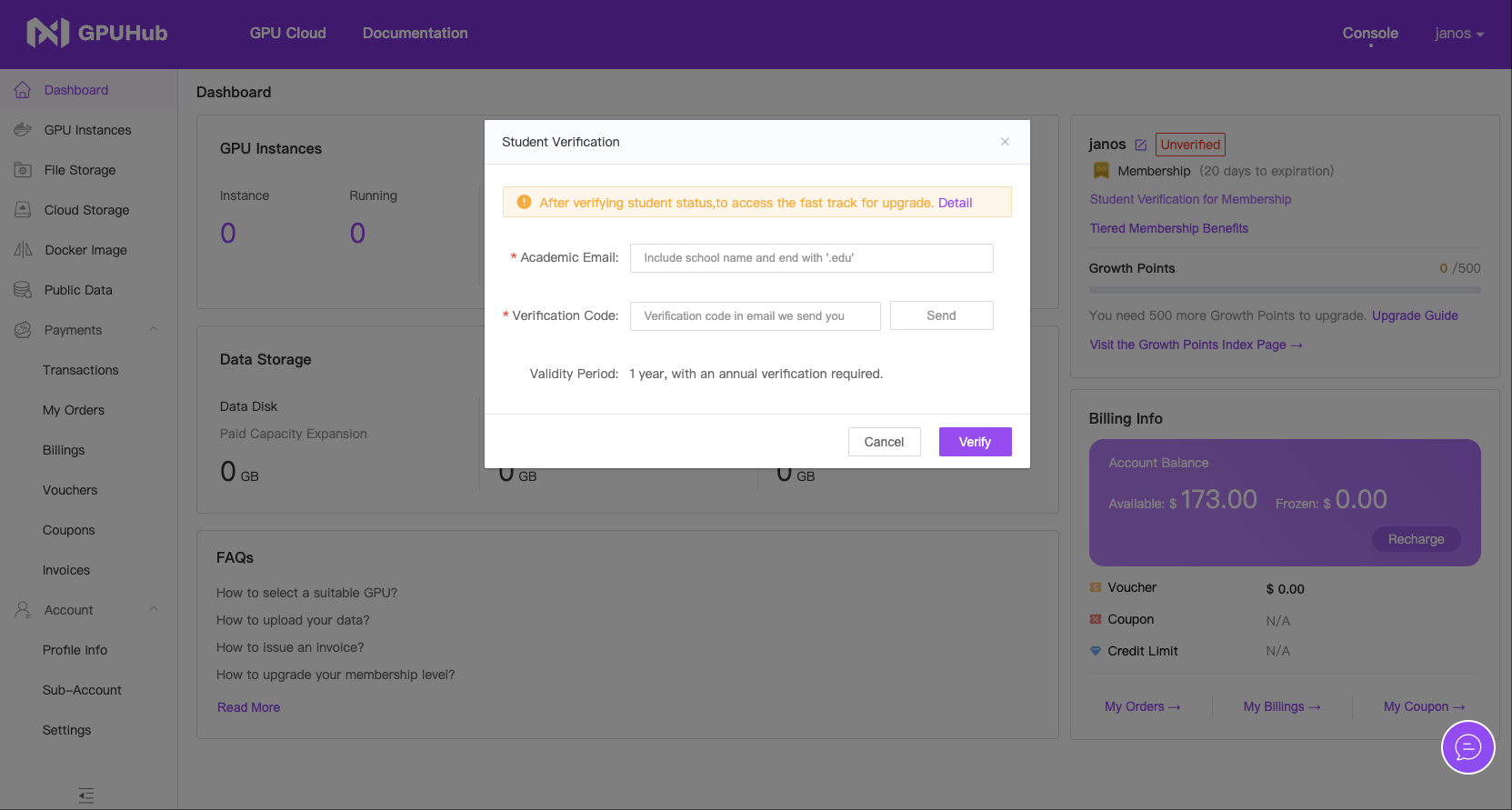Collapse the sidebar with the bottom icon

[x=86, y=795]
